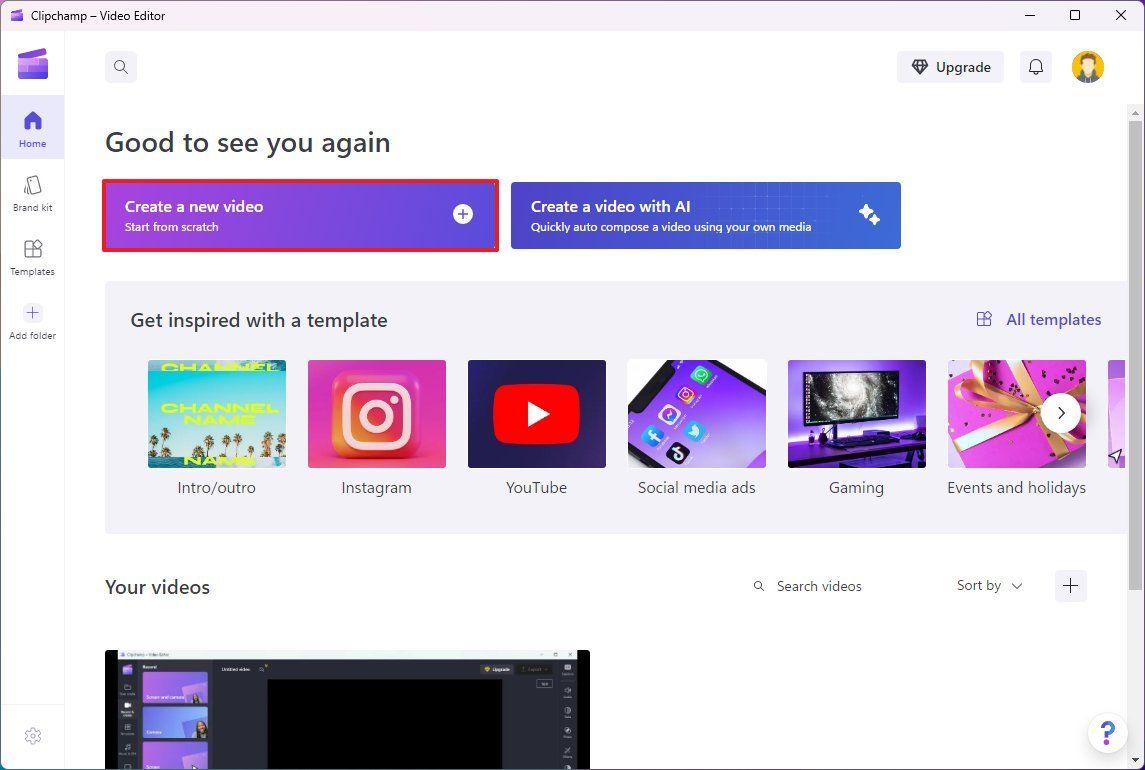Open search with the magnifier icon
The image size is (1145, 770).
point(120,67)
